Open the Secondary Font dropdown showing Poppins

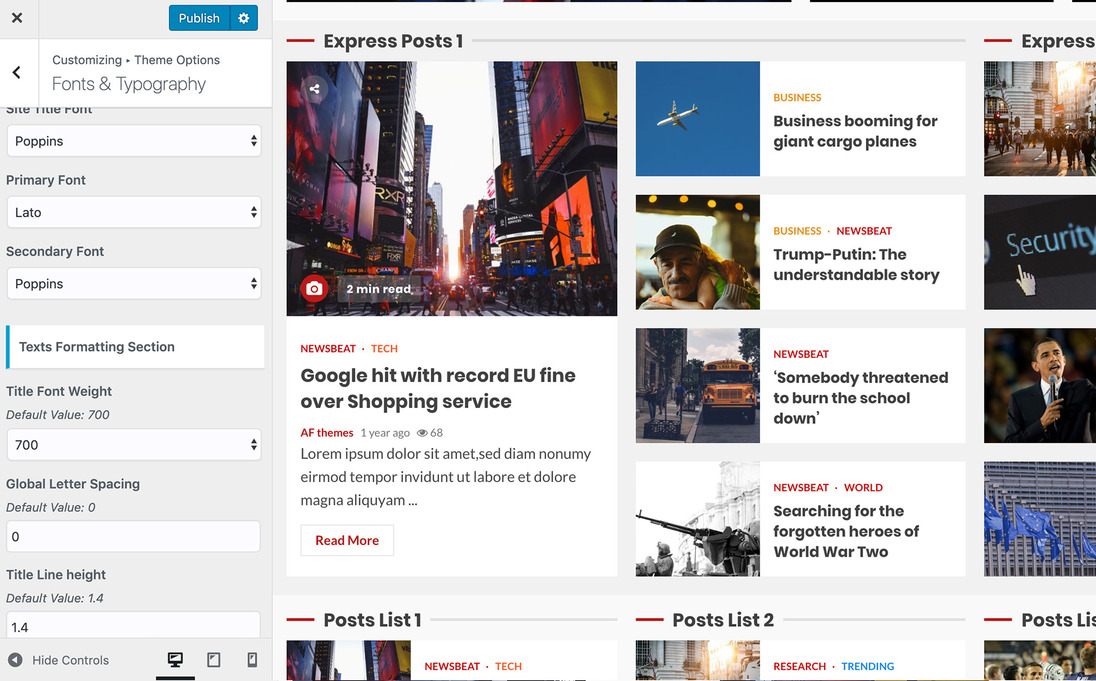134,284
